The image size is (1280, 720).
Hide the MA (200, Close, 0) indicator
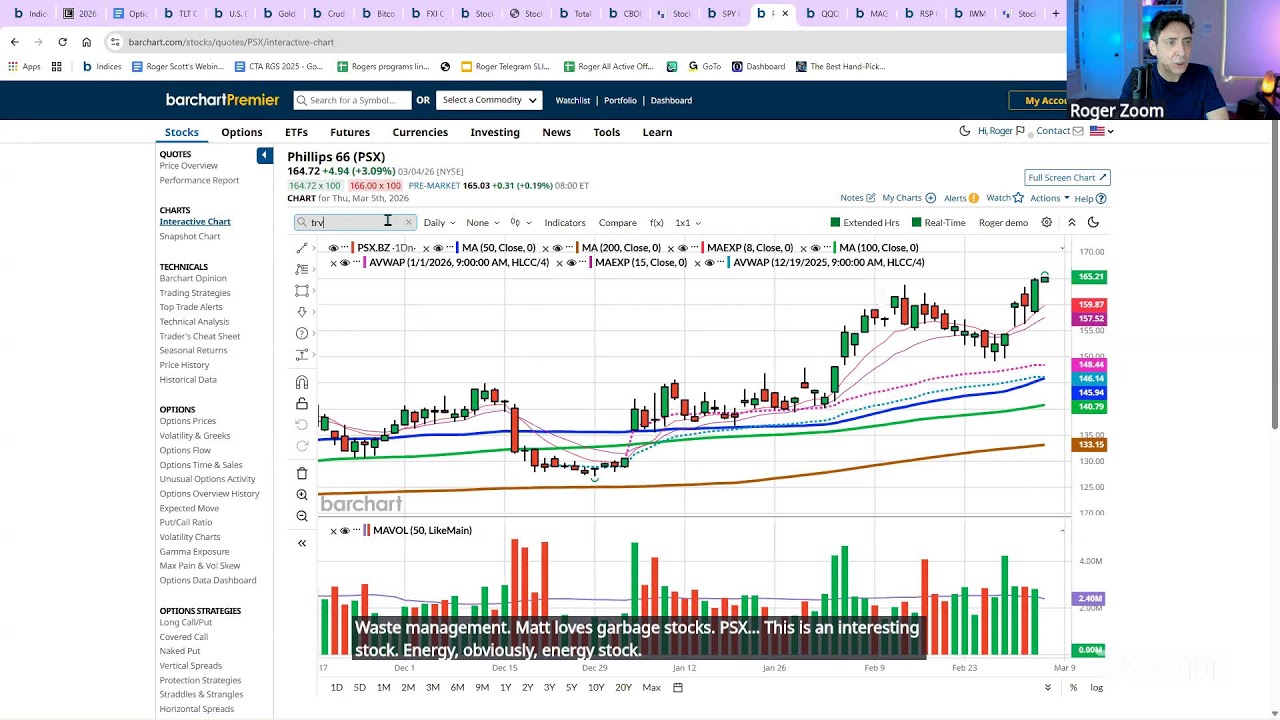coord(558,248)
